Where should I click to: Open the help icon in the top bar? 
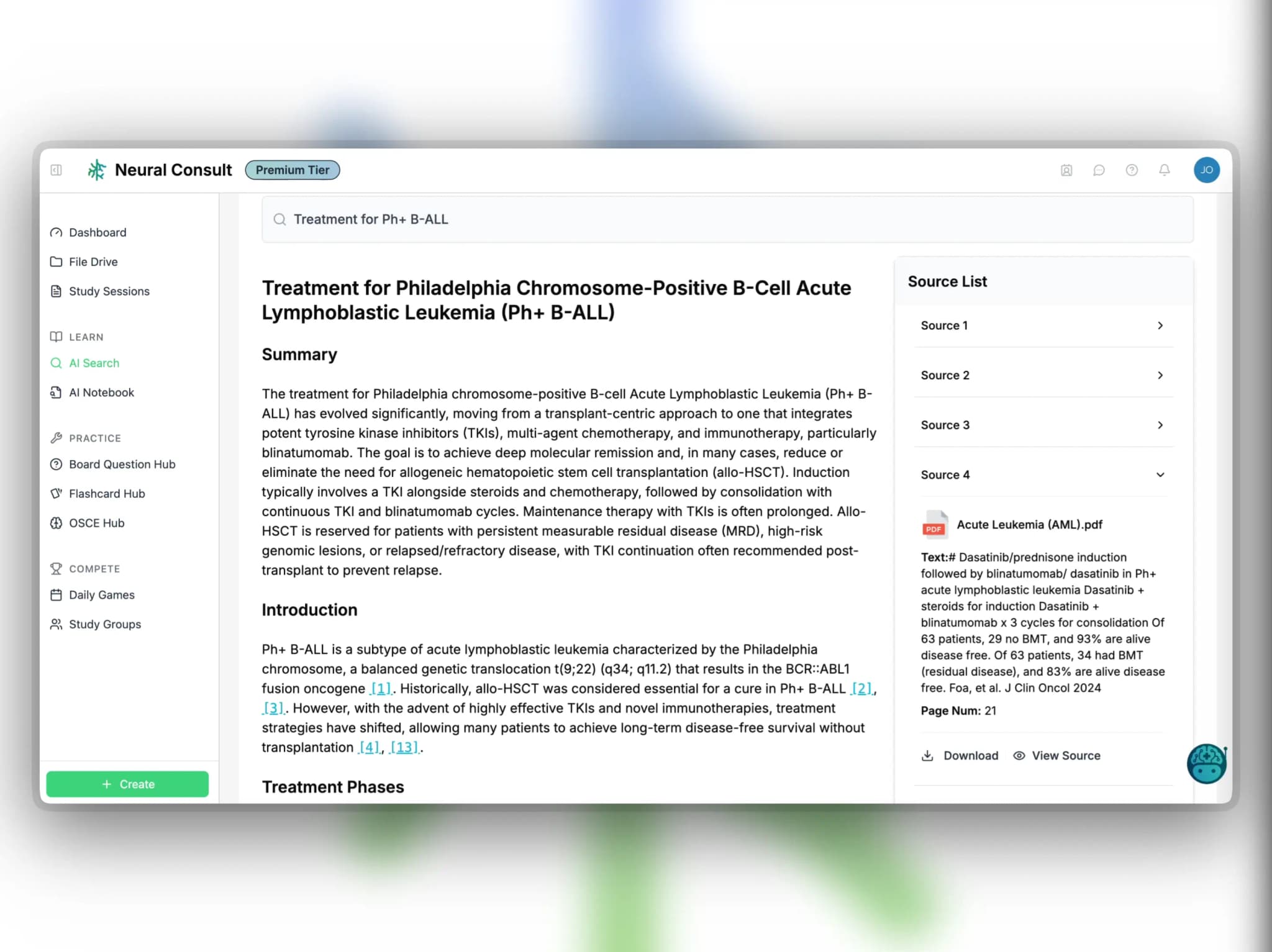click(1132, 170)
